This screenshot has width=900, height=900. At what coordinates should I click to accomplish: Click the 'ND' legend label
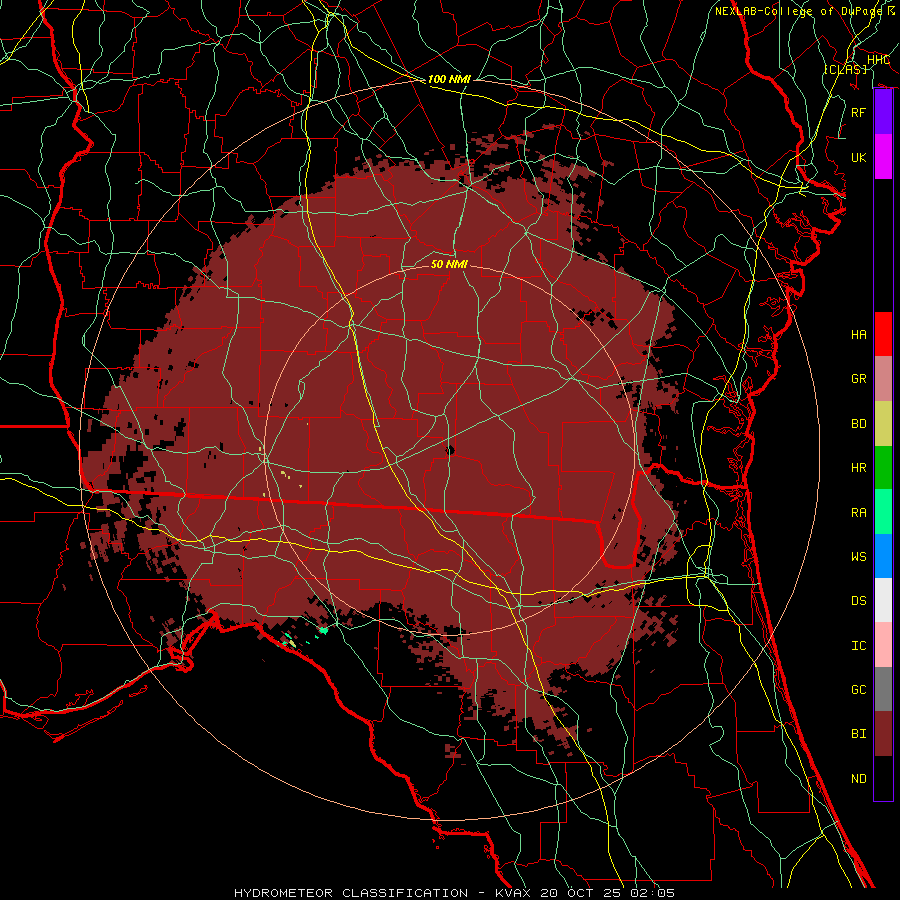tap(859, 779)
